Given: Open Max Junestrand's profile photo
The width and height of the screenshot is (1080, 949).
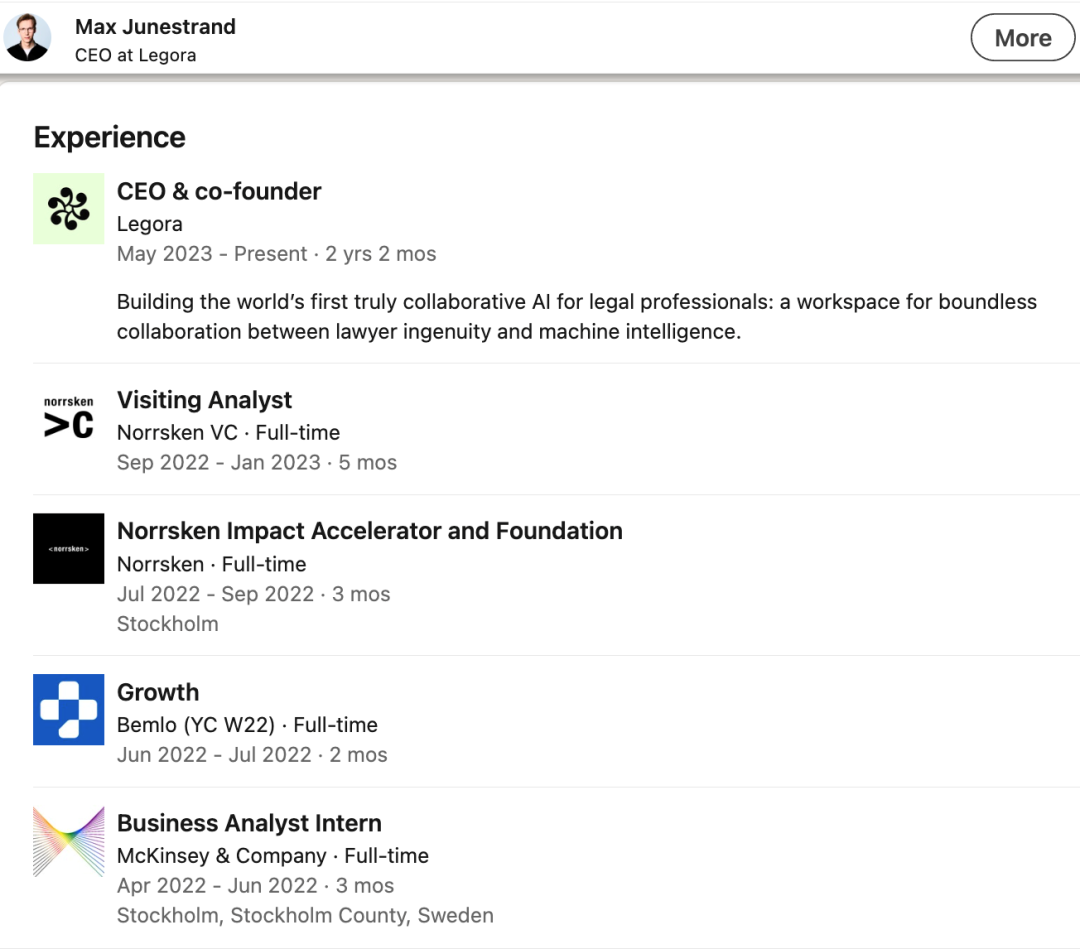Looking at the screenshot, I should pos(28,37).
